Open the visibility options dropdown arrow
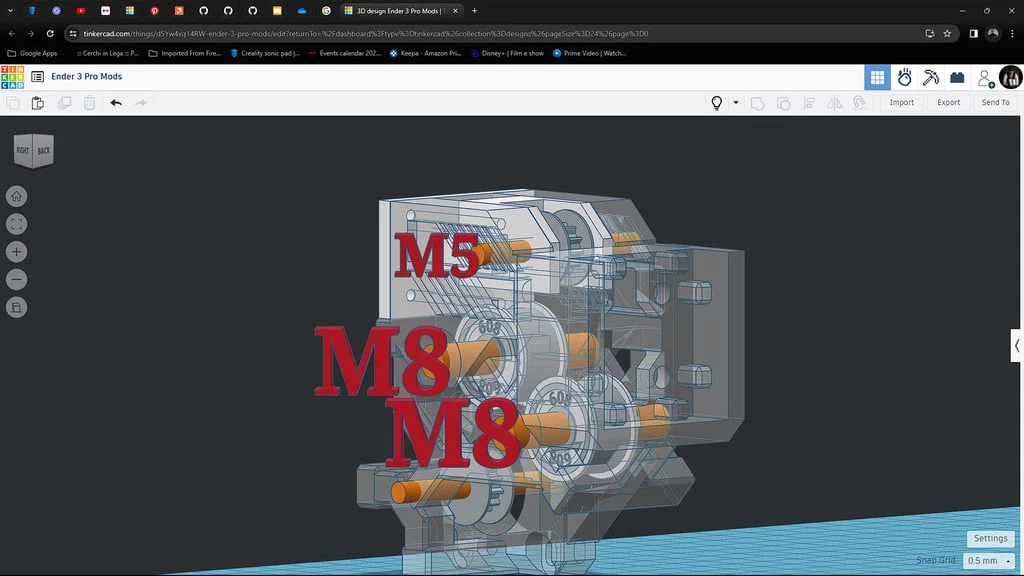 [735, 103]
